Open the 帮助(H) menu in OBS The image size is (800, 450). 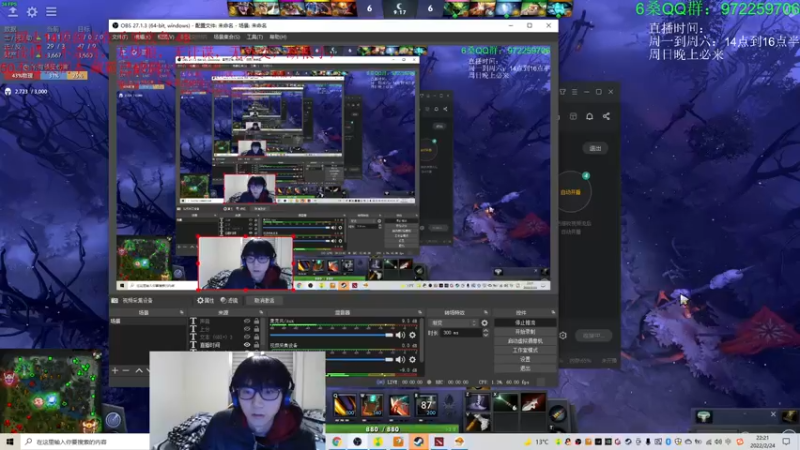[x=278, y=37]
